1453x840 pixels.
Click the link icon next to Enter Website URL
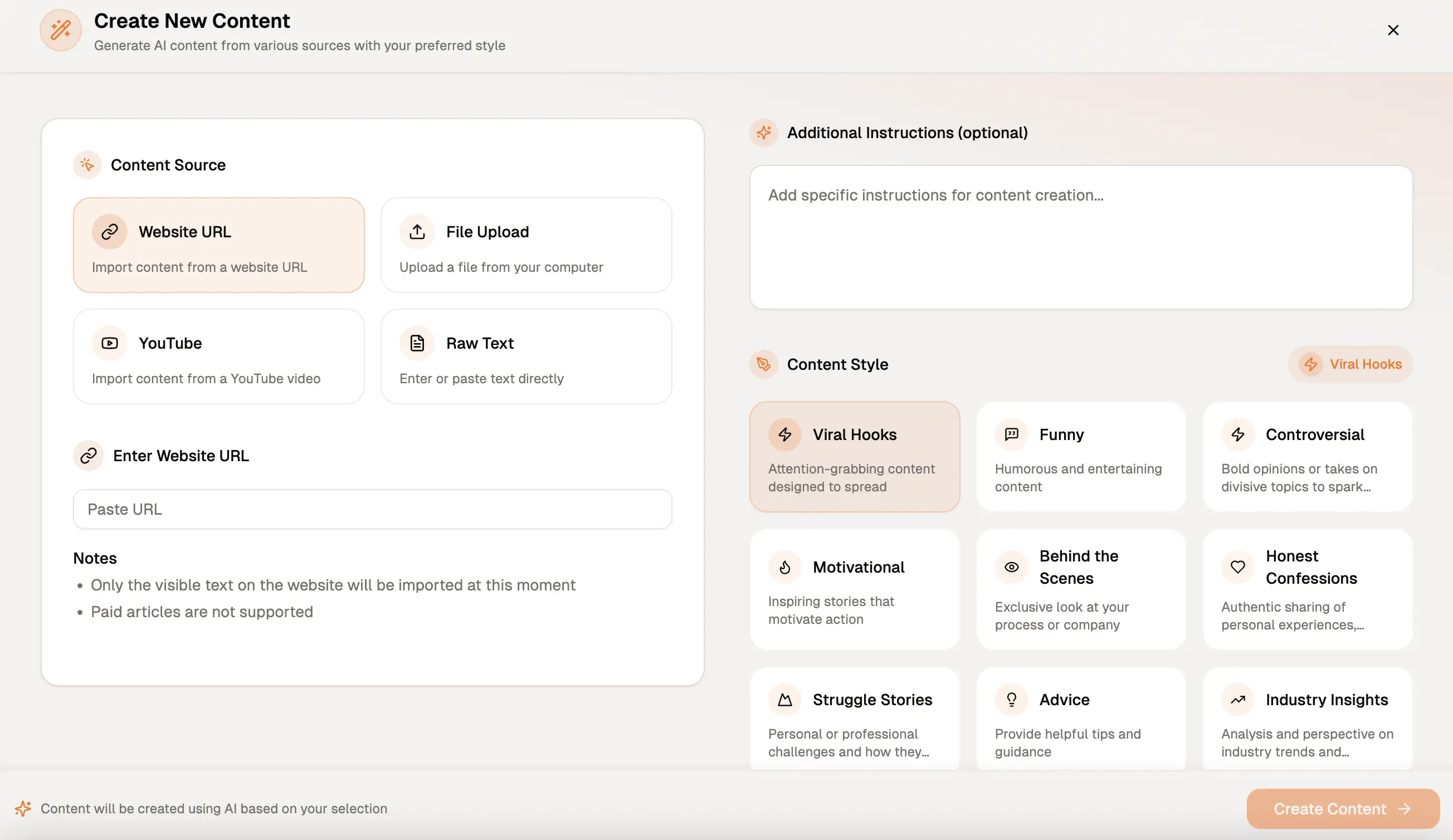87,456
